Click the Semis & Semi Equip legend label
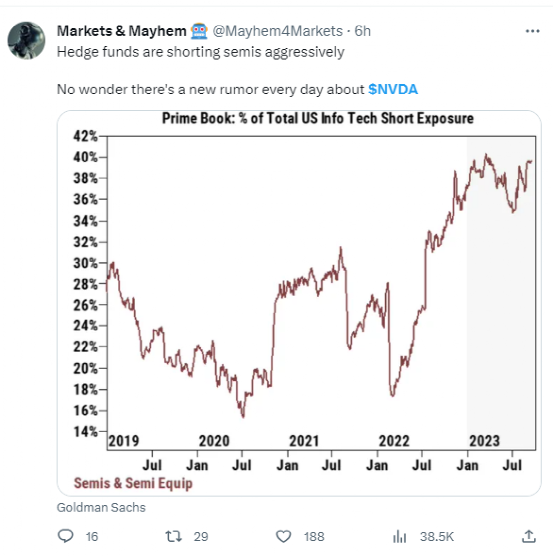553x557 pixels. (x=133, y=483)
